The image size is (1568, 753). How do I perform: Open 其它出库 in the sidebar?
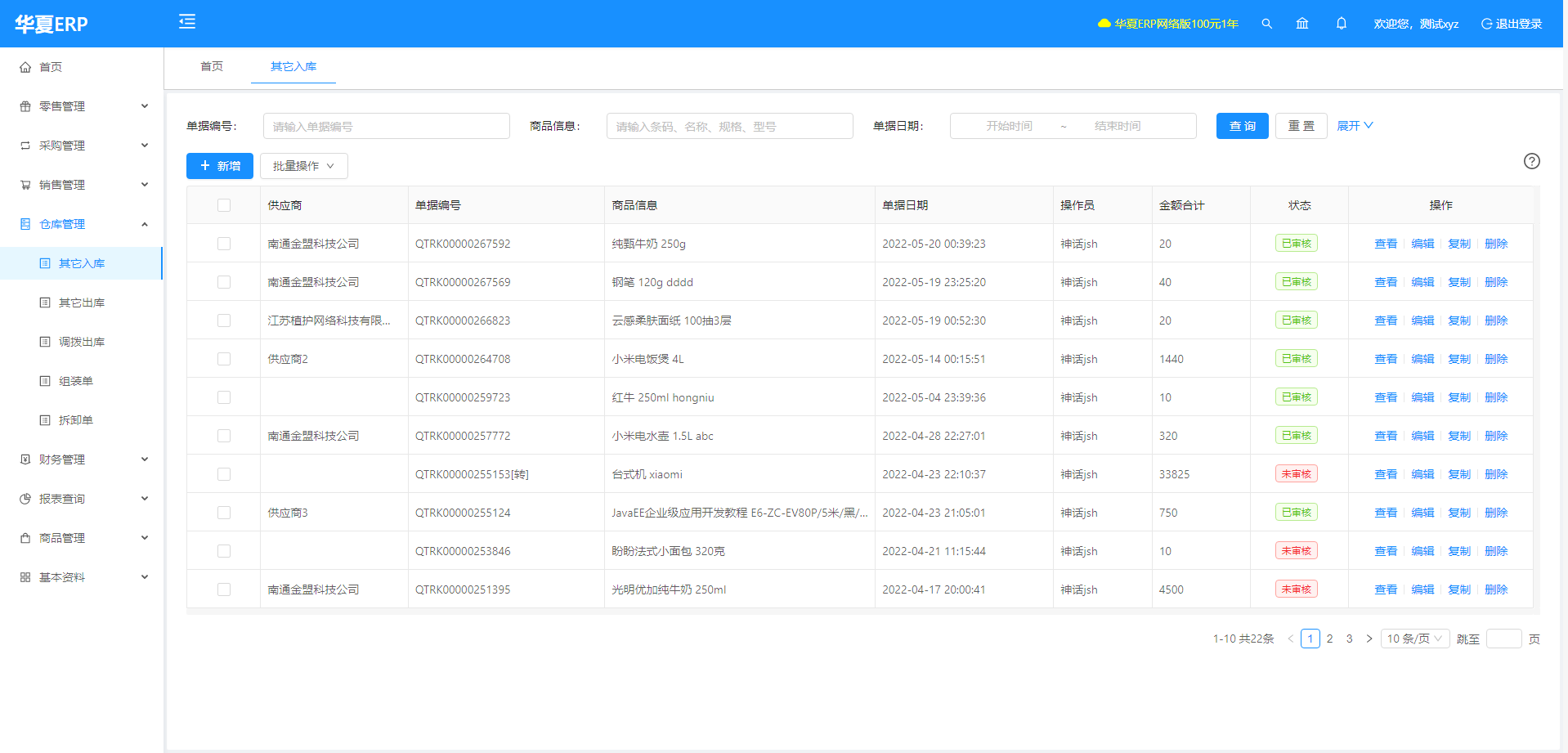82,303
